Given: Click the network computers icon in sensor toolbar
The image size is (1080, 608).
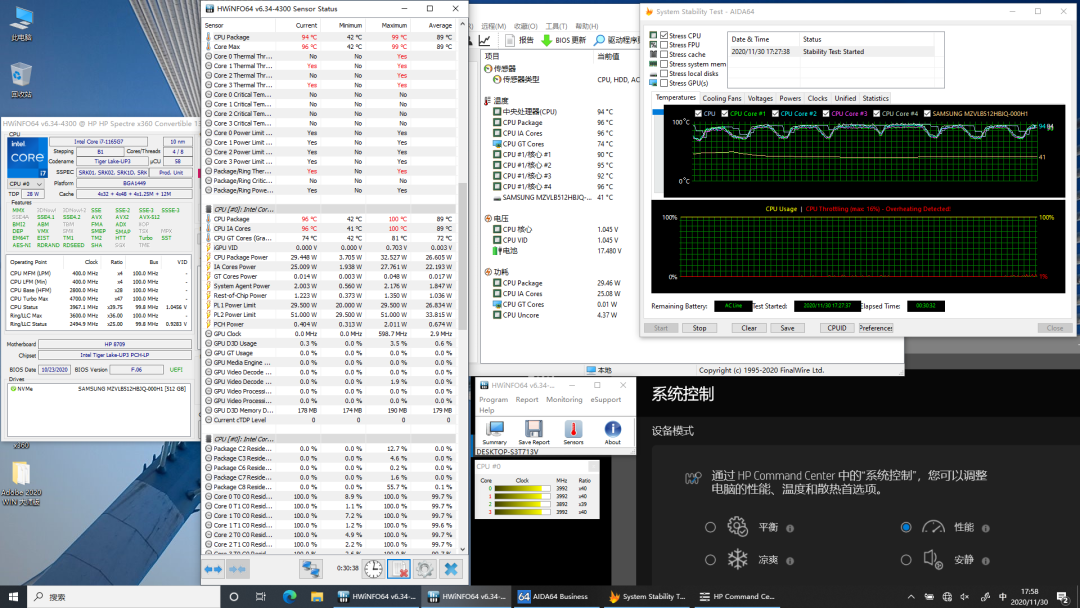Looking at the screenshot, I should (x=311, y=569).
